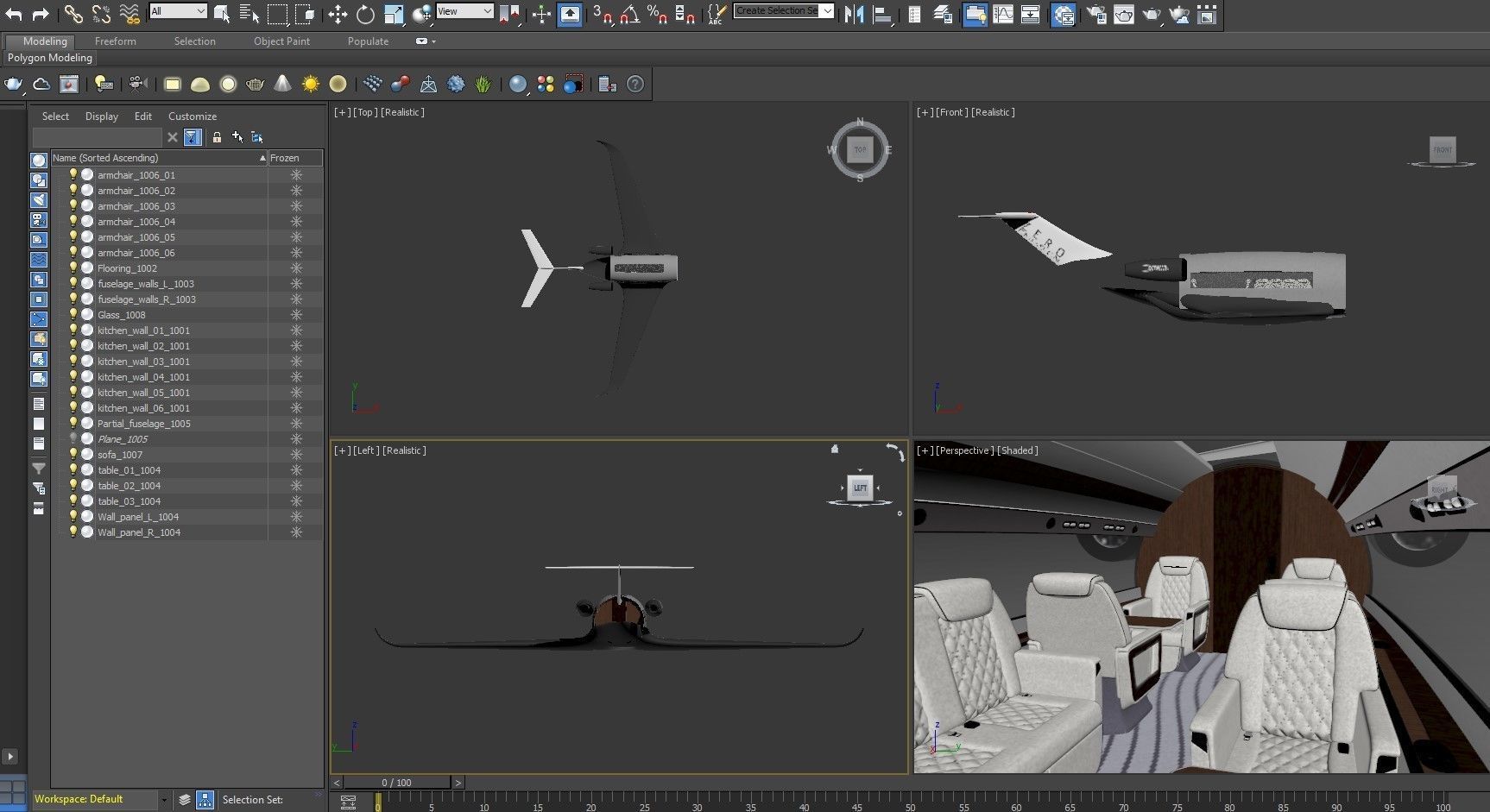This screenshot has width=1490, height=812.
Task: Pick the Rectangular Selection Region tool
Action: point(277,14)
